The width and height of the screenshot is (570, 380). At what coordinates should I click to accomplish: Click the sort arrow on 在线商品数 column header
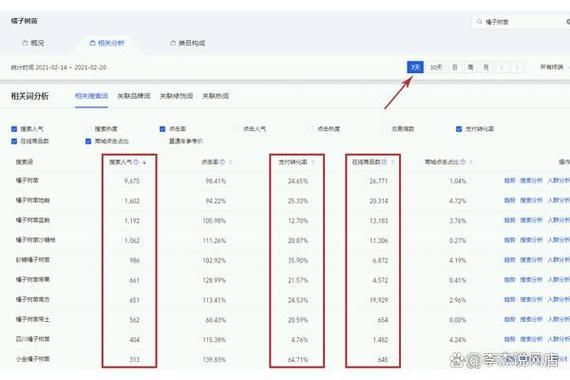[393, 162]
